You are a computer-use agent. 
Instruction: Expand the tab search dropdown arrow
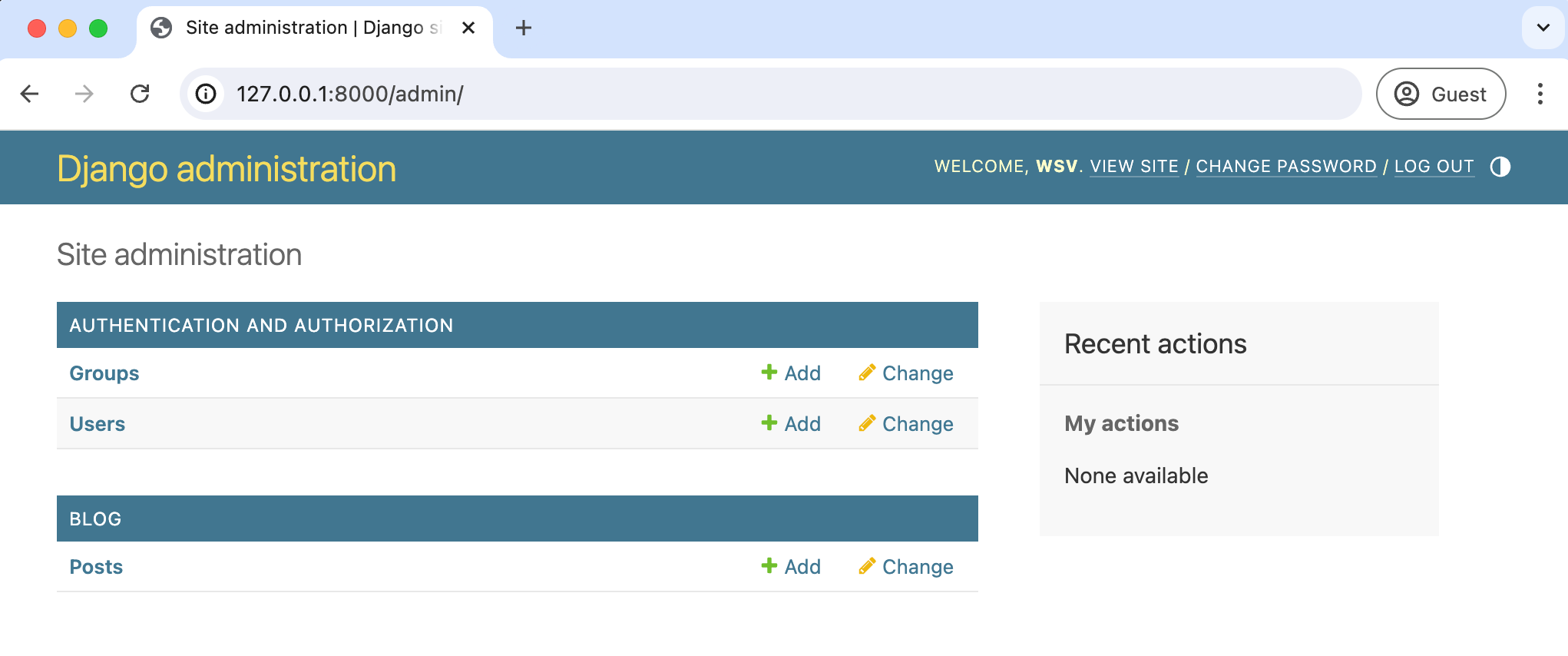click(x=1543, y=28)
